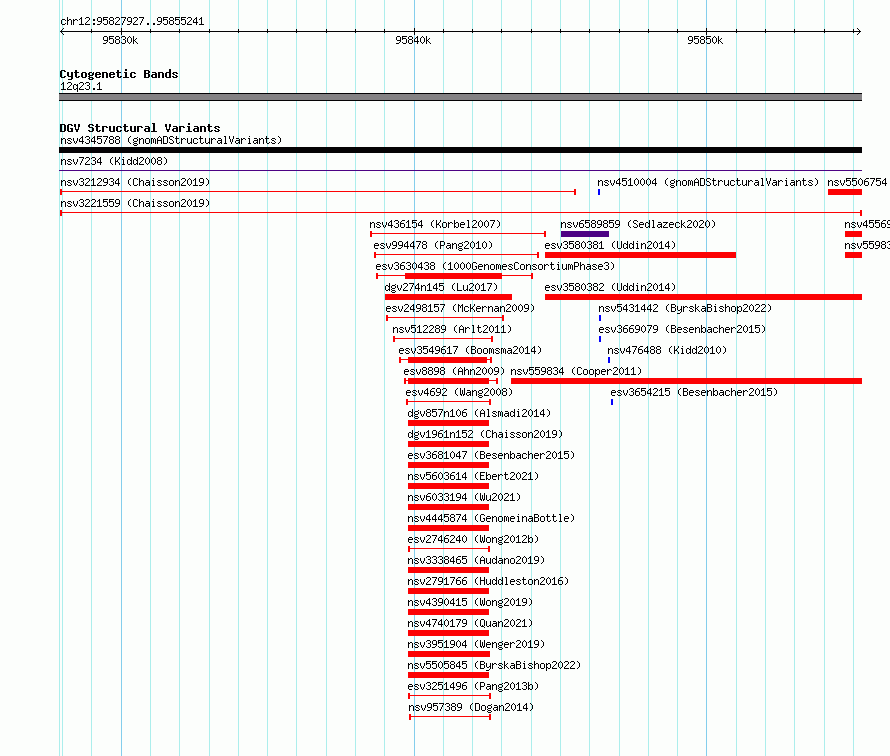Image resolution: width=890 pixels, height=756 pixels.
Task: Click nsv4445874 (GenomeinaBottle) label
Action: tap(491, 518)
